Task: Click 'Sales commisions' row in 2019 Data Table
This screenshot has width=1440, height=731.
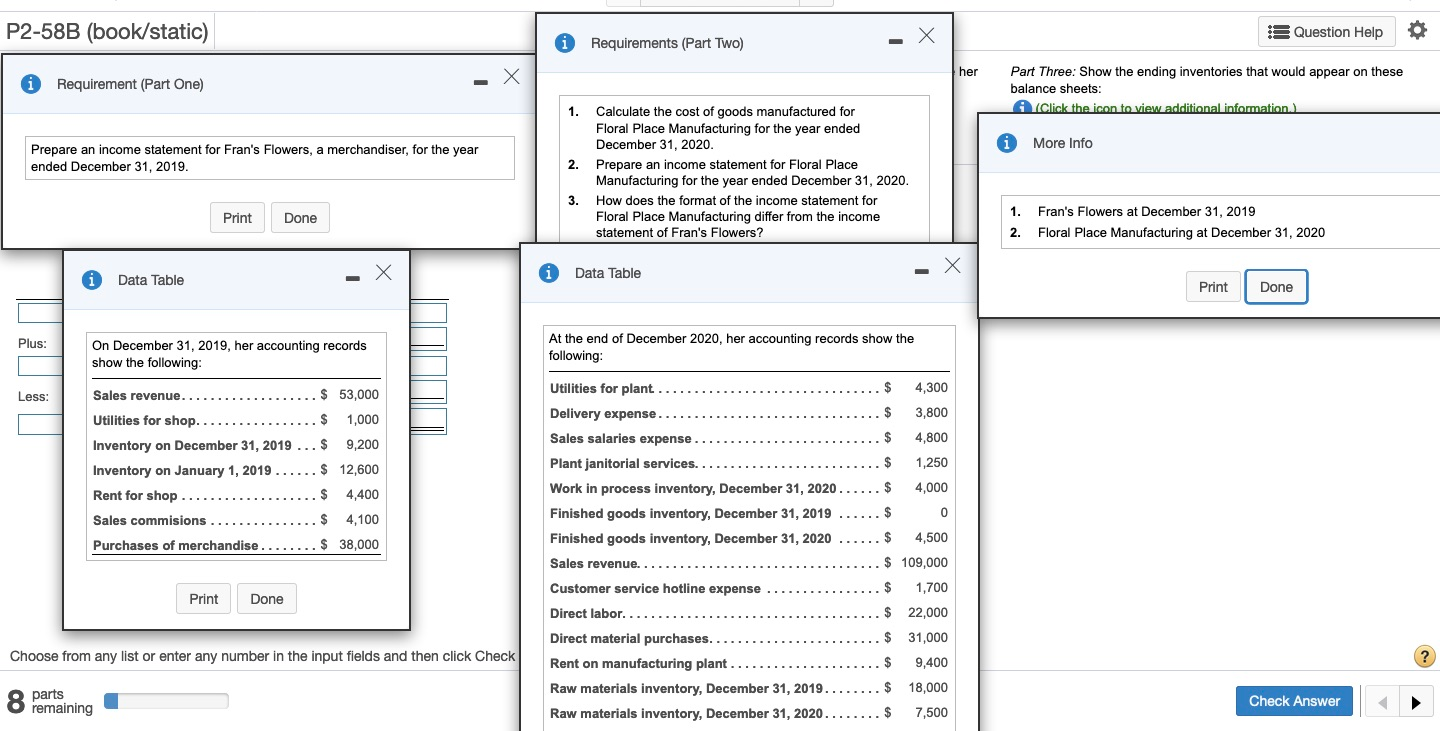Action: [235, 520]
